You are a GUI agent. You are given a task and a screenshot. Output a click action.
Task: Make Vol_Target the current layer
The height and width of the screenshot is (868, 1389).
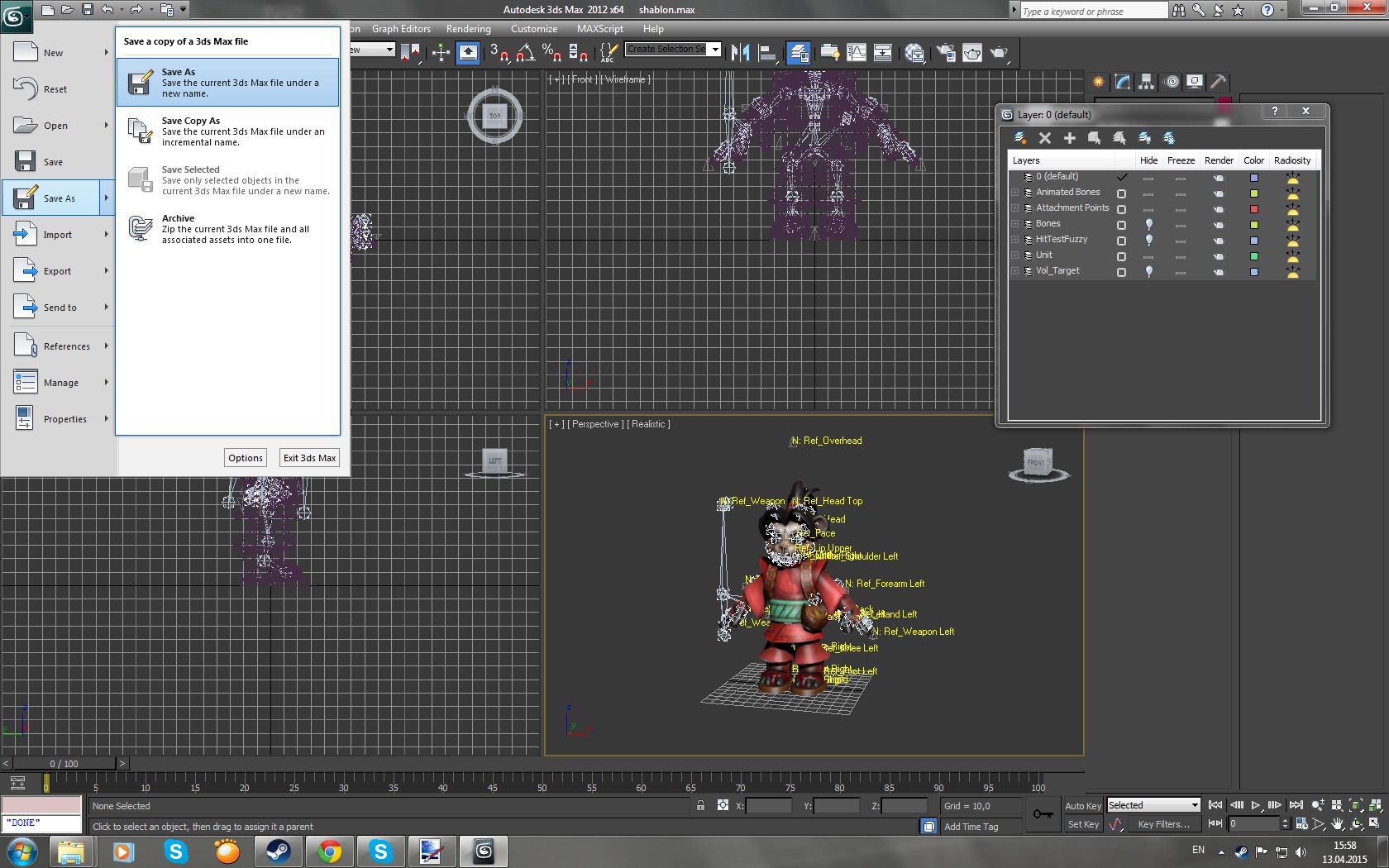coord(1121,272)
